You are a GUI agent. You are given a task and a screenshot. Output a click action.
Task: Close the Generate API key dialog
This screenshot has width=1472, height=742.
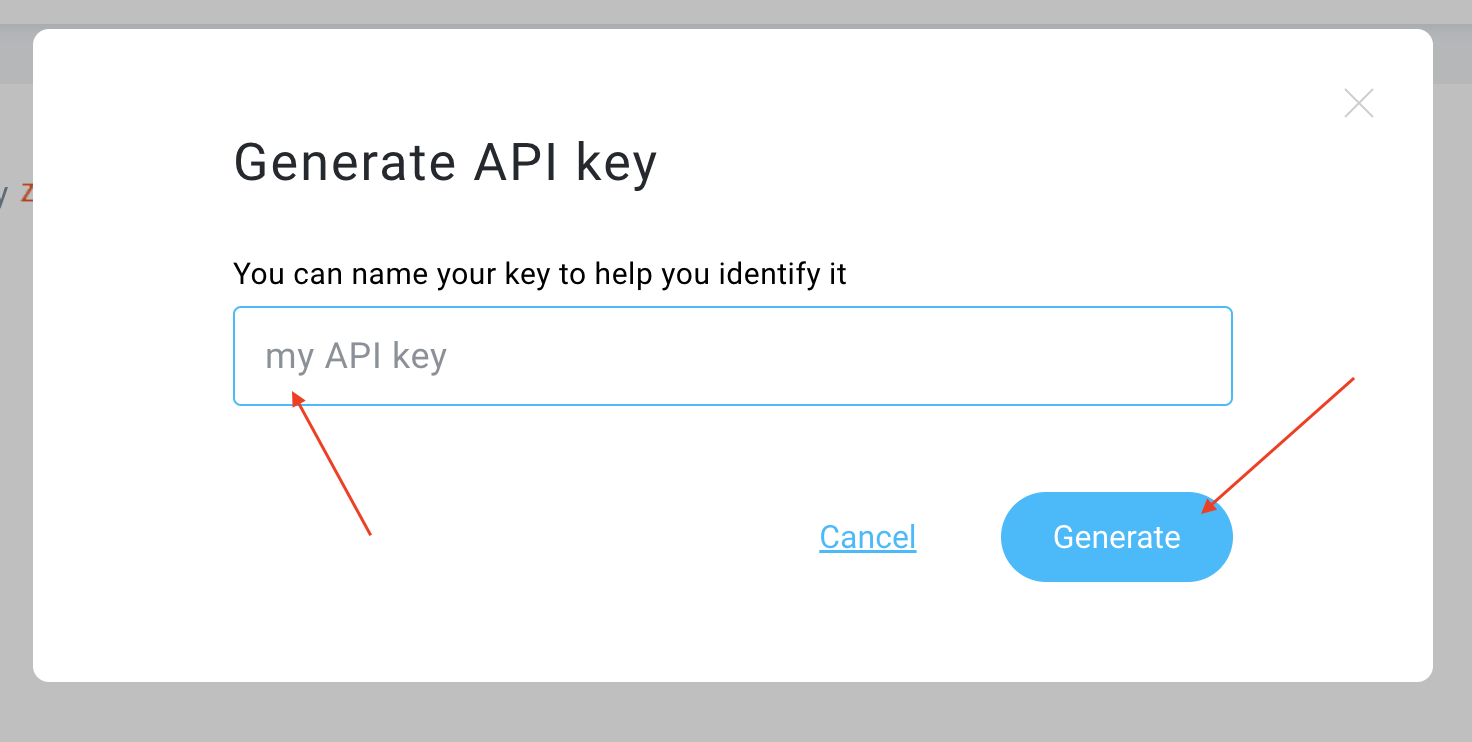(1358, 103)
